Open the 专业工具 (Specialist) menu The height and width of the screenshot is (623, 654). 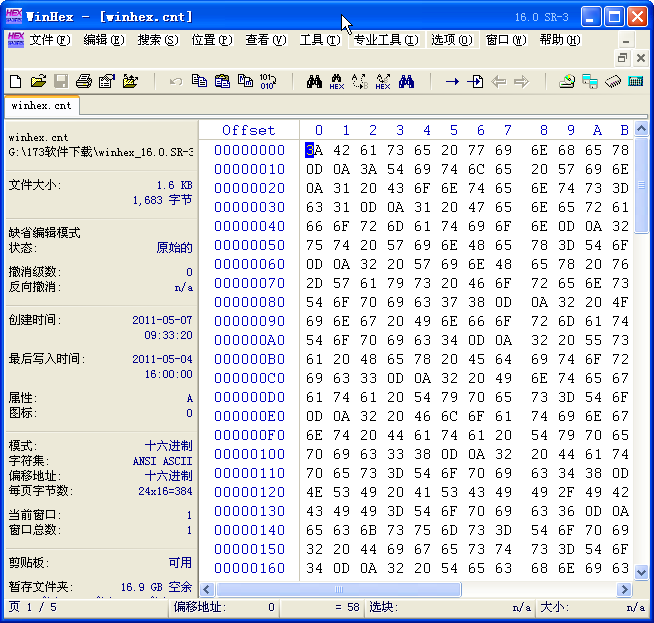coord(384,40)
